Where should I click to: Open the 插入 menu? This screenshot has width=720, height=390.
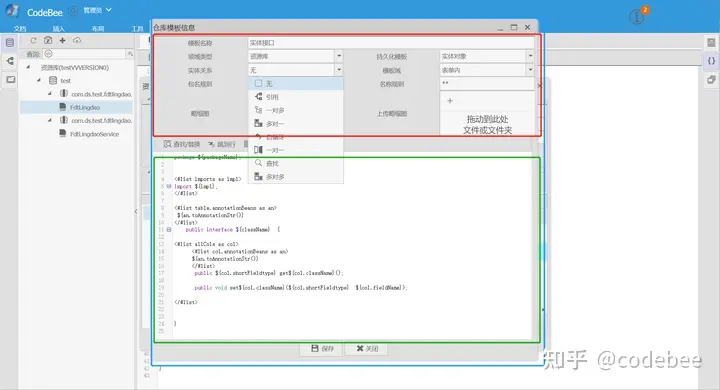click(x=58, y=29)
